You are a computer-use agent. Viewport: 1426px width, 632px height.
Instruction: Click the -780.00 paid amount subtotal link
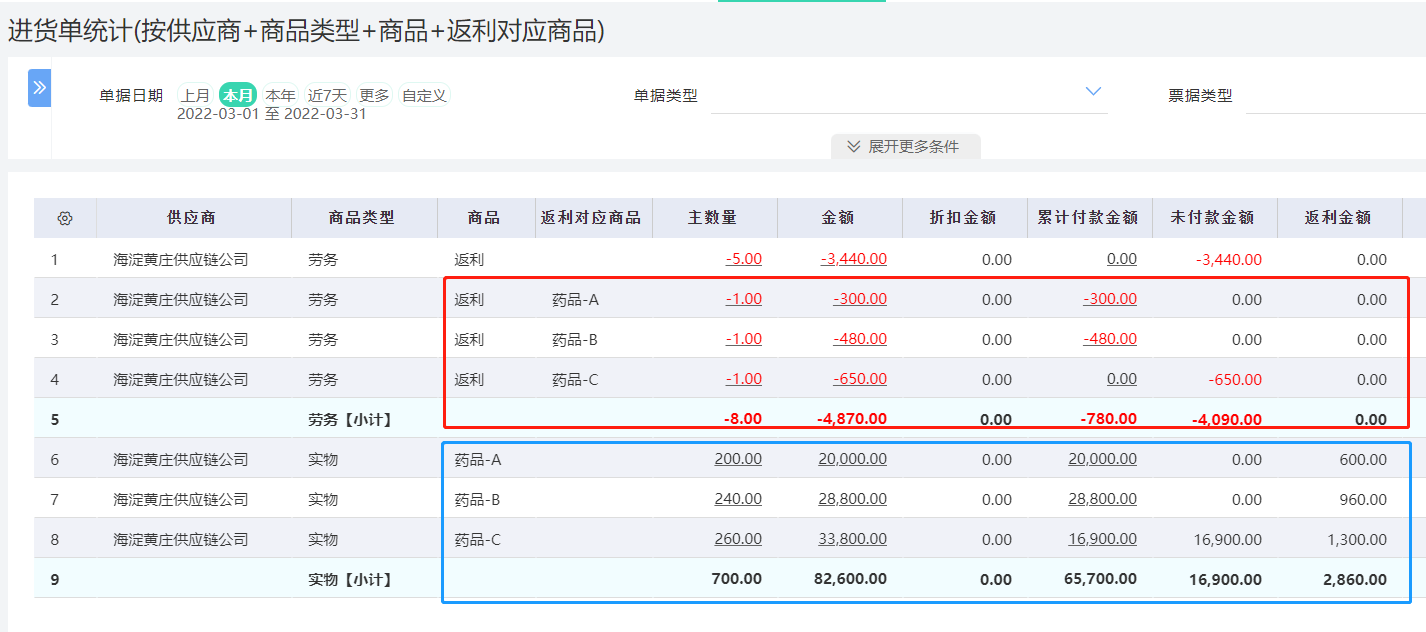[x=1109, y=418]
